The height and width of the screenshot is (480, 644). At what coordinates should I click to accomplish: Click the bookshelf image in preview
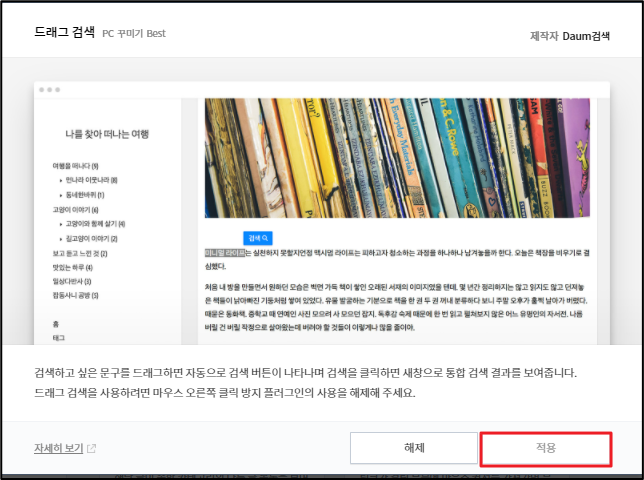tap(397, 158)
